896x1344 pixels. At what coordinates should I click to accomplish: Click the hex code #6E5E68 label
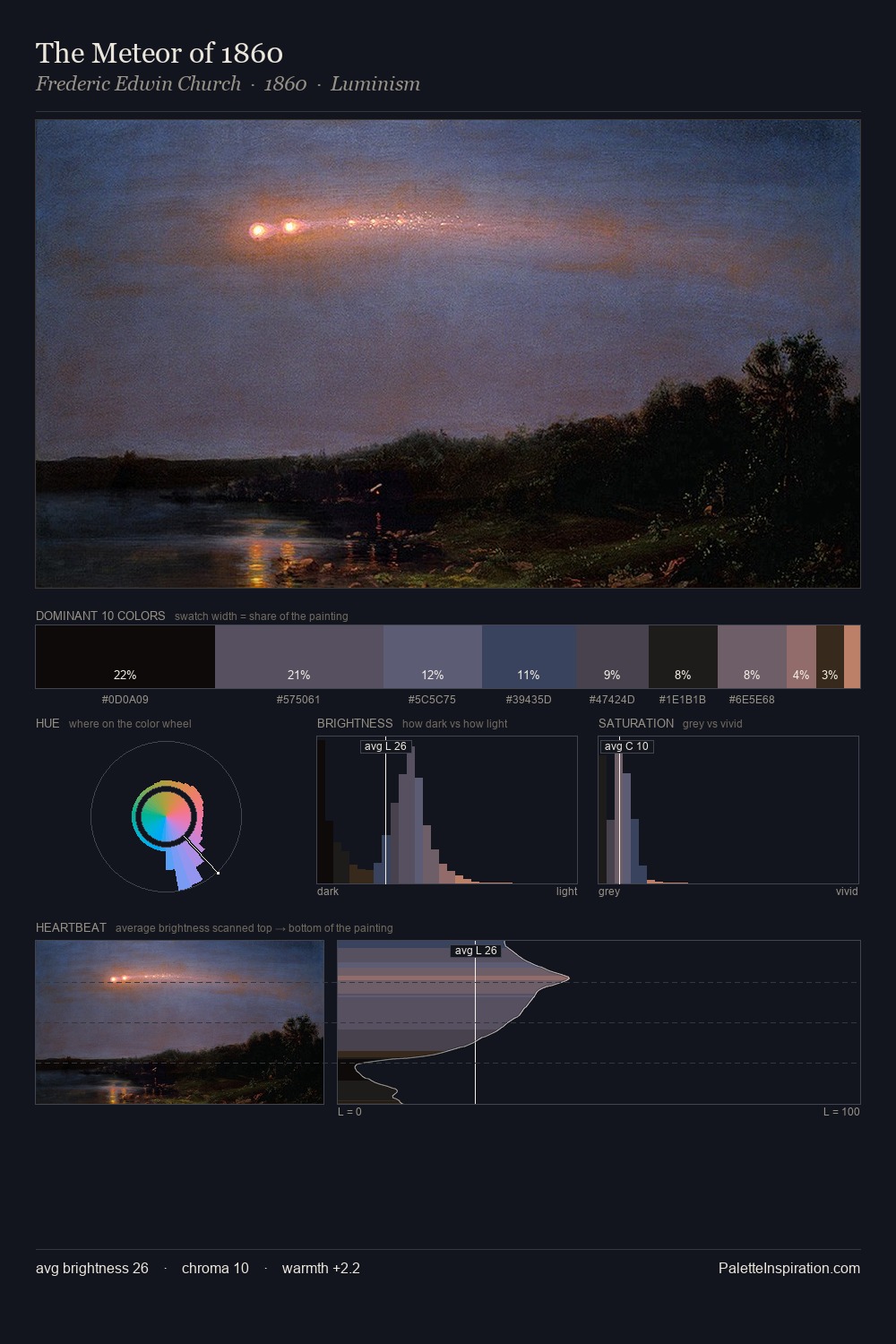pos(752,699)
